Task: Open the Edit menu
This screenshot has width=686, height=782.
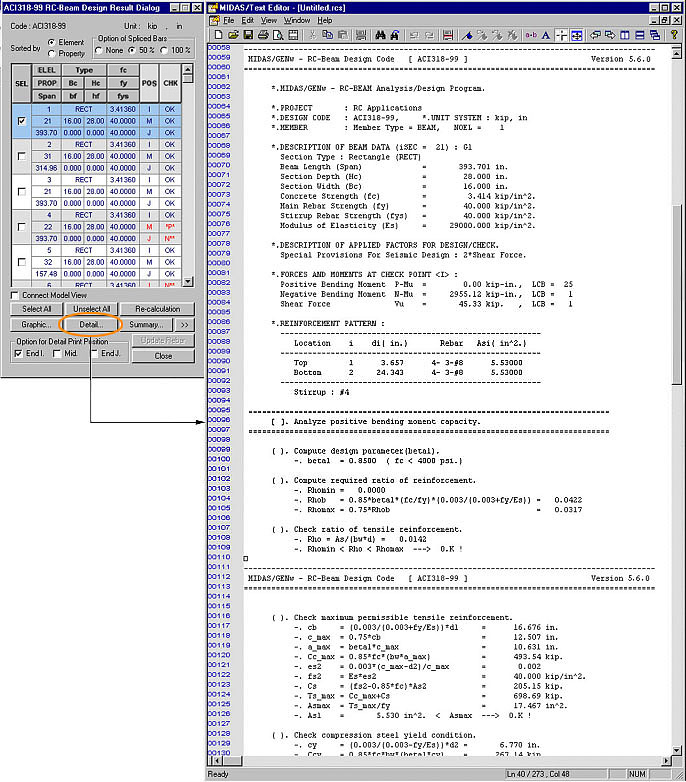Action: coord(247,19)
